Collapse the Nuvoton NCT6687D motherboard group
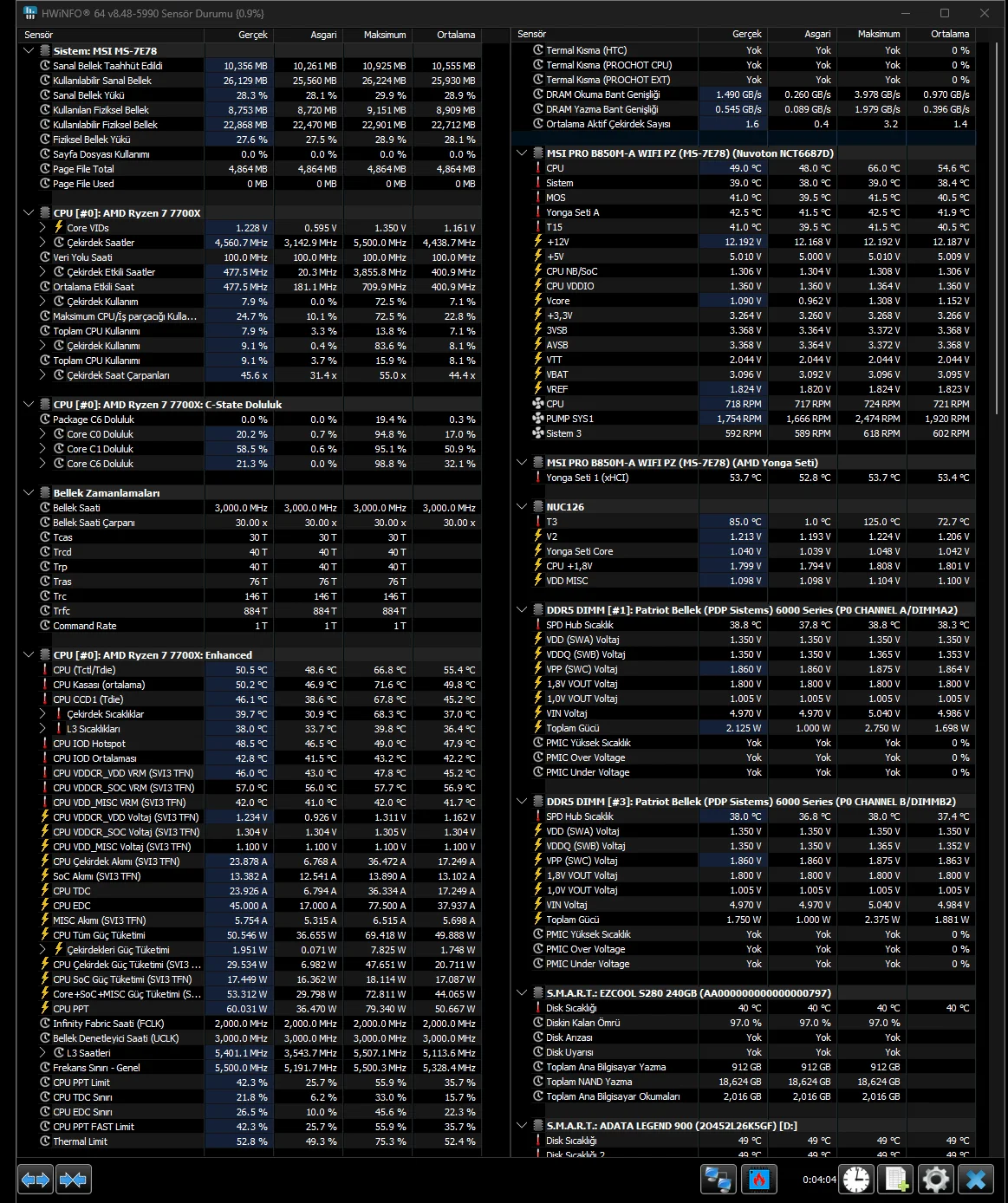1008x1203 pixels. 523,153
